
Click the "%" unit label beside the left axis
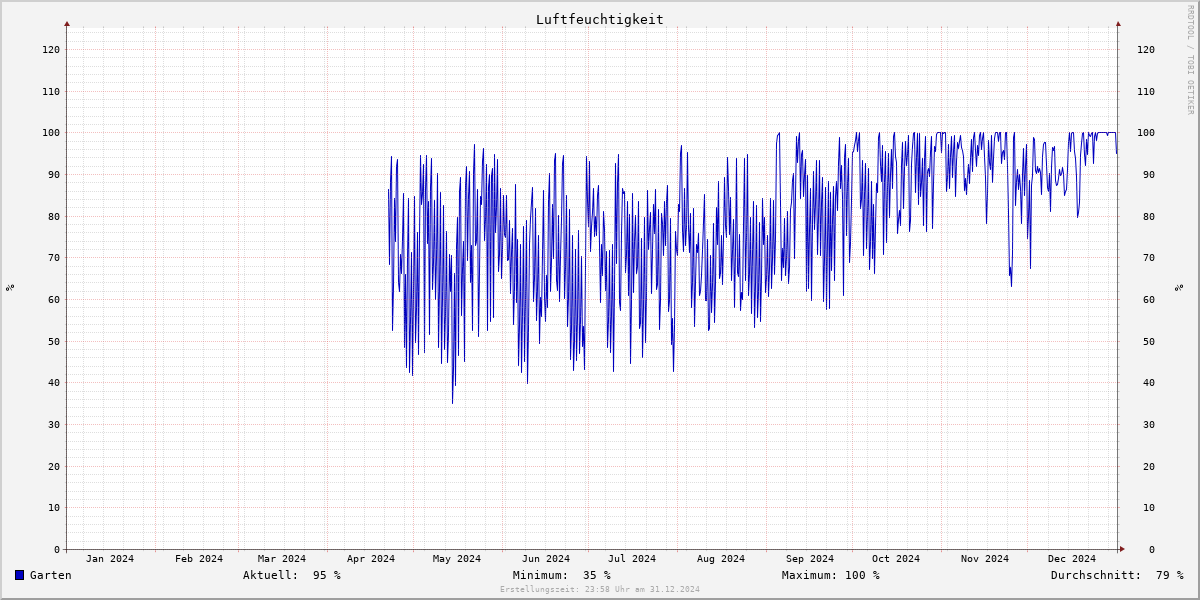[x=10, y=288]
